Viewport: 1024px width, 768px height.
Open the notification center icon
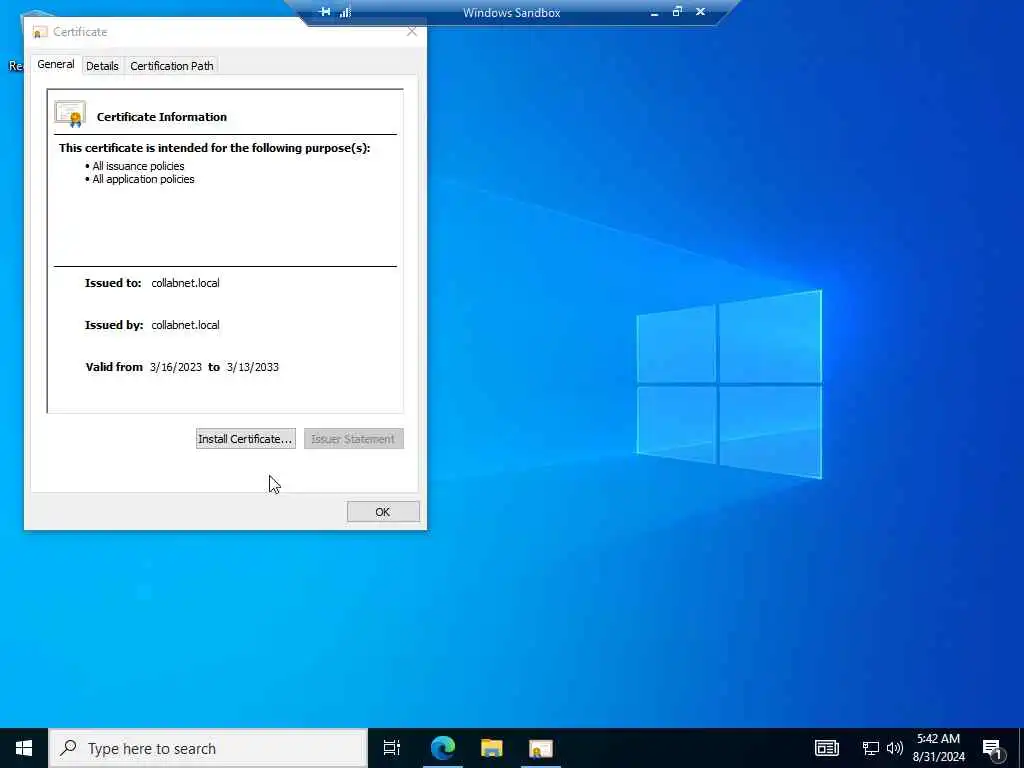click(x=993, y=749)
